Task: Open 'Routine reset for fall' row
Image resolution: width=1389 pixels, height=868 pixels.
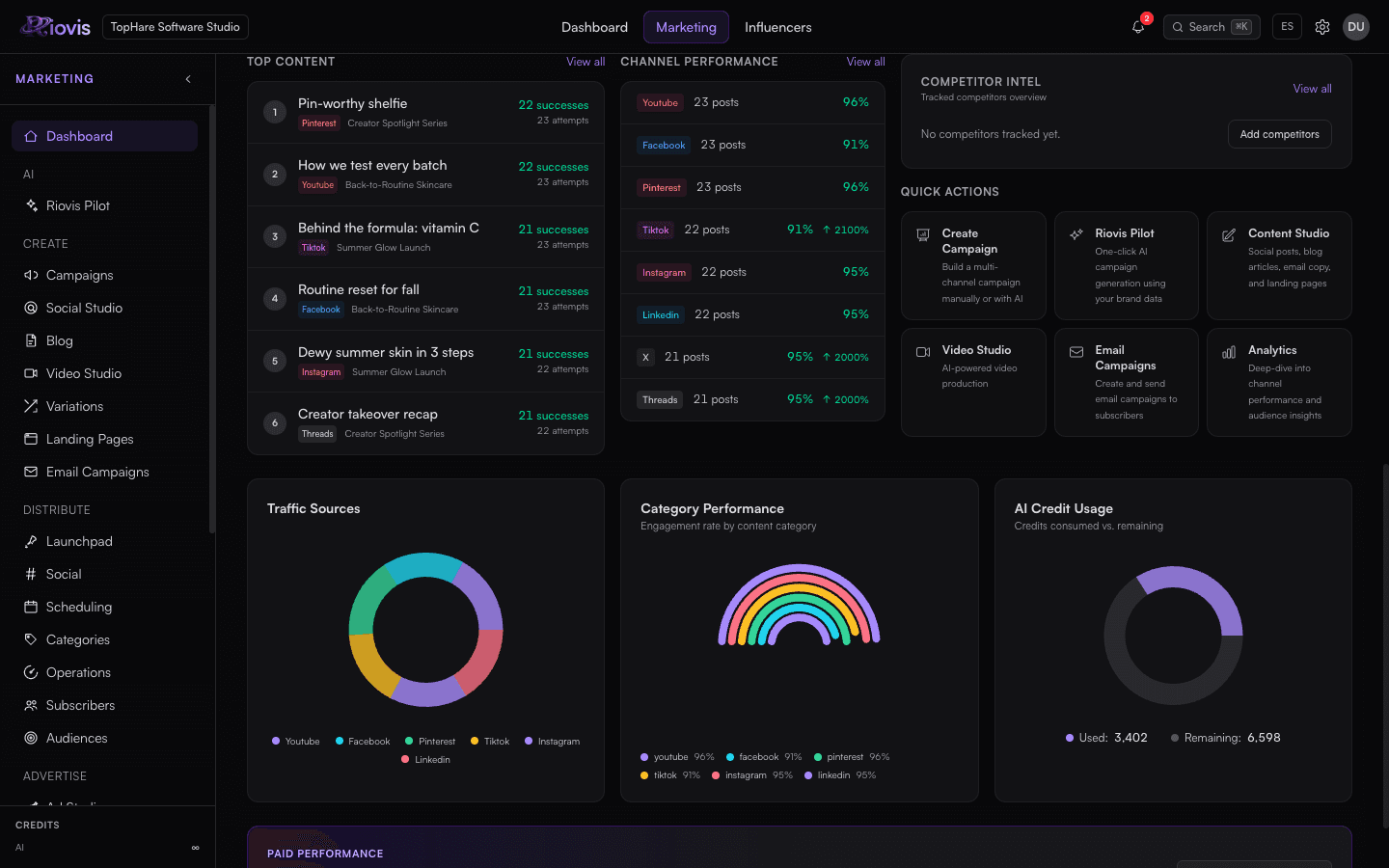Action: click(425, 299)
